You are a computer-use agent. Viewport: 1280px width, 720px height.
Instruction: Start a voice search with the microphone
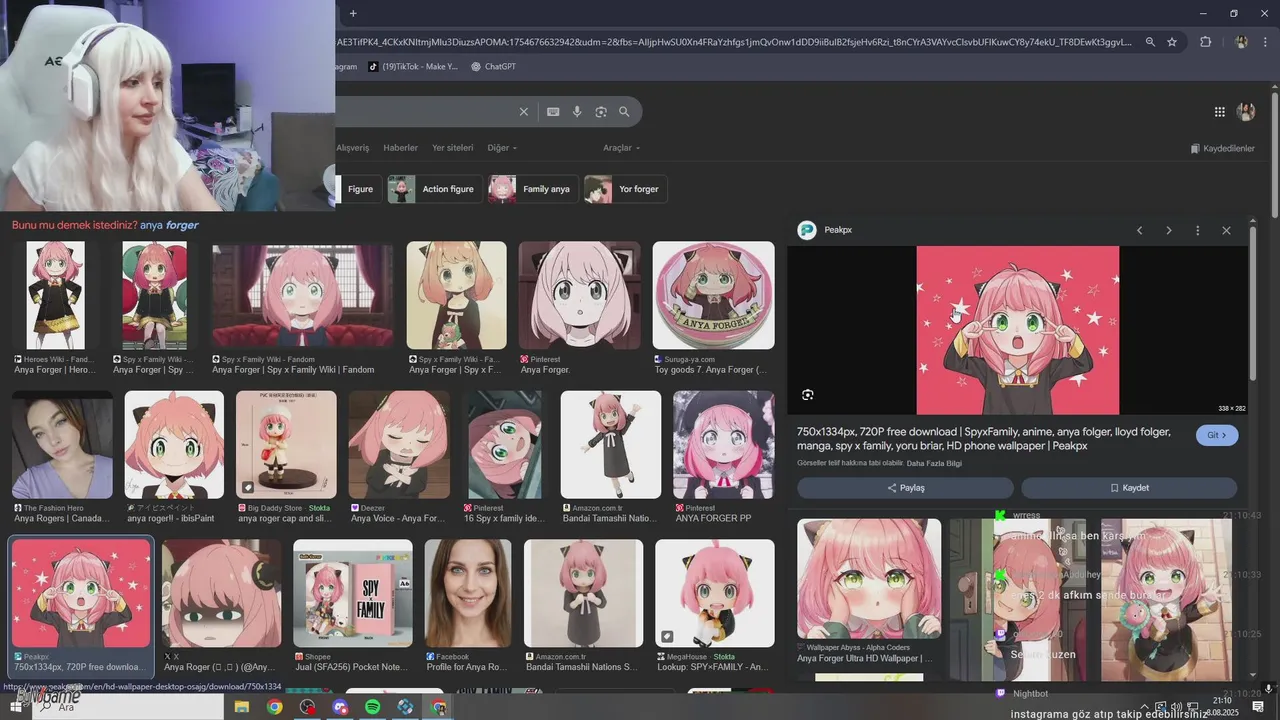(x=577, y=112)
